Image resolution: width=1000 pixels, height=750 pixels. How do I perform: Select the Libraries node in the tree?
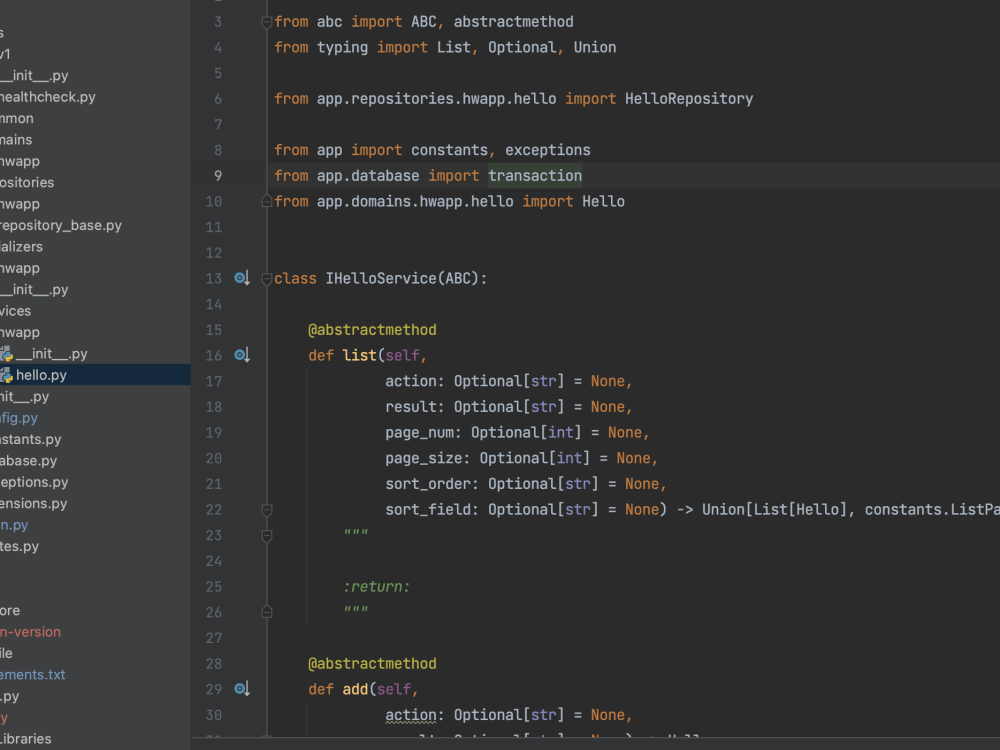point(26,739)
